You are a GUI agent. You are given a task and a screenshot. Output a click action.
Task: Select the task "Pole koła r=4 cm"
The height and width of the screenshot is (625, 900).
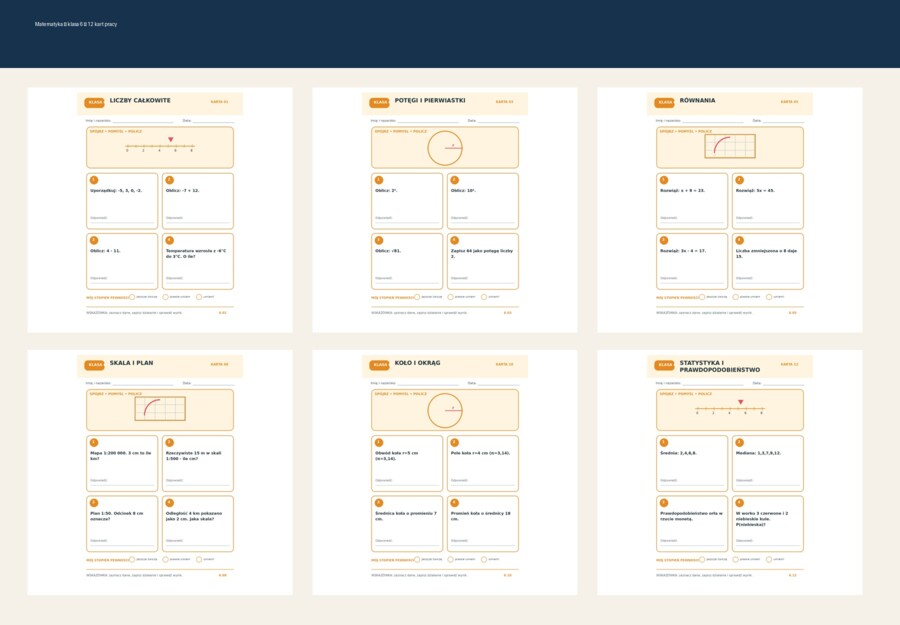click(x=483, y=463)
